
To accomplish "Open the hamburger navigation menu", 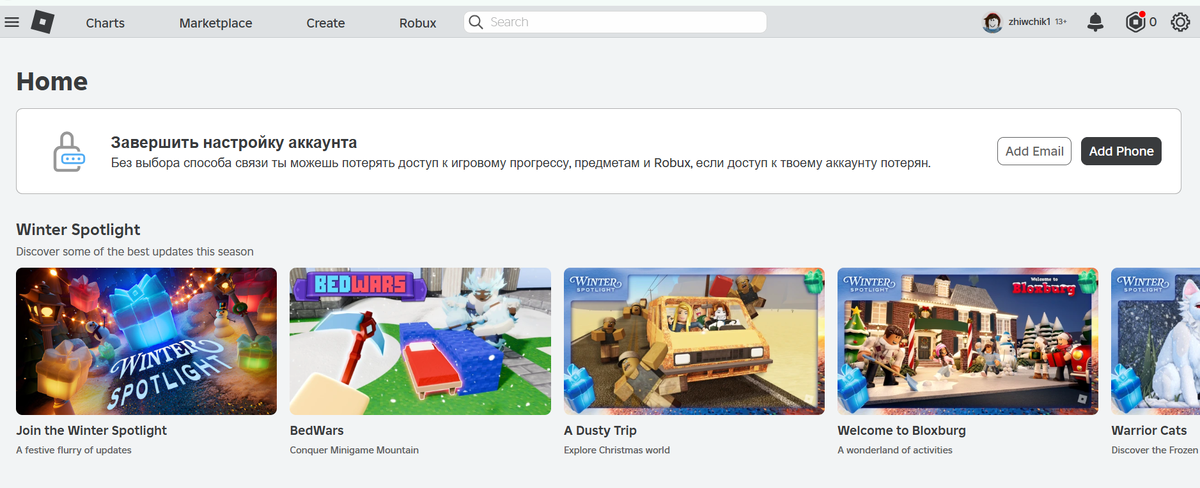I will pyautogui.click(x=12, y=22).
